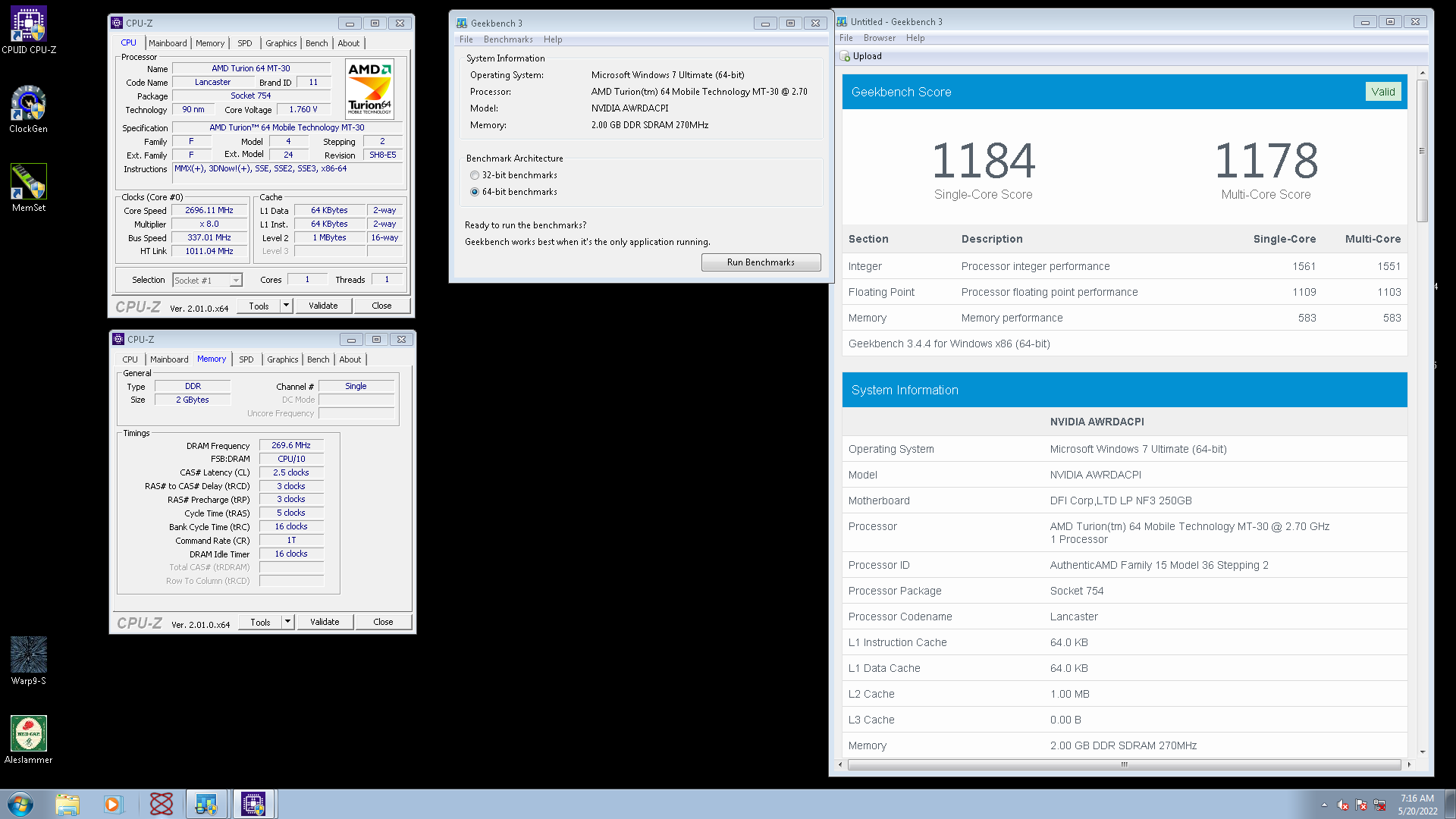Screen dimensions: 1456x819
Task: Launch the MemSet desktop shortcut
Action: 29,188
